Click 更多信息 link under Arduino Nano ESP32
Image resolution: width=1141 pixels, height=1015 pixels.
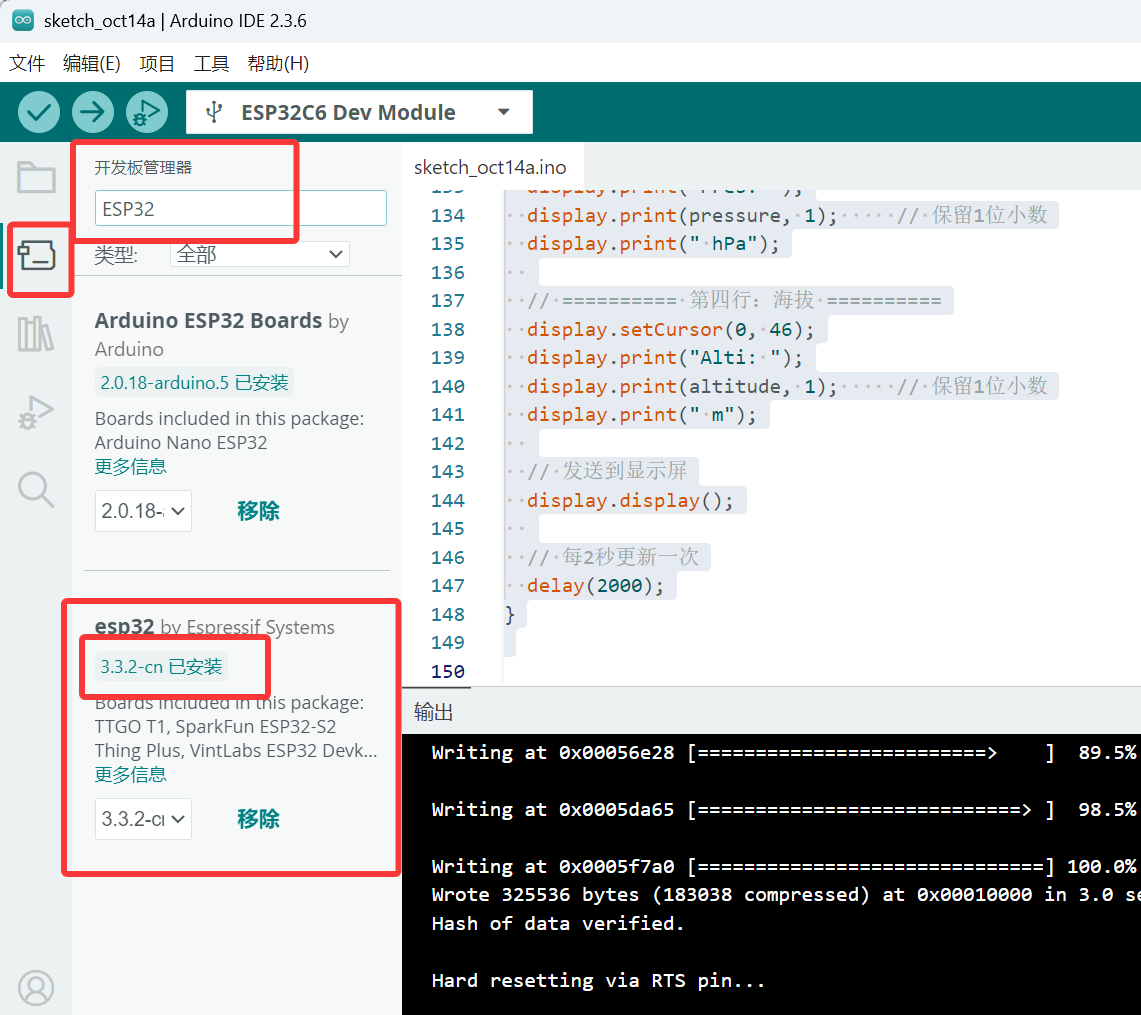pos(131,467)
